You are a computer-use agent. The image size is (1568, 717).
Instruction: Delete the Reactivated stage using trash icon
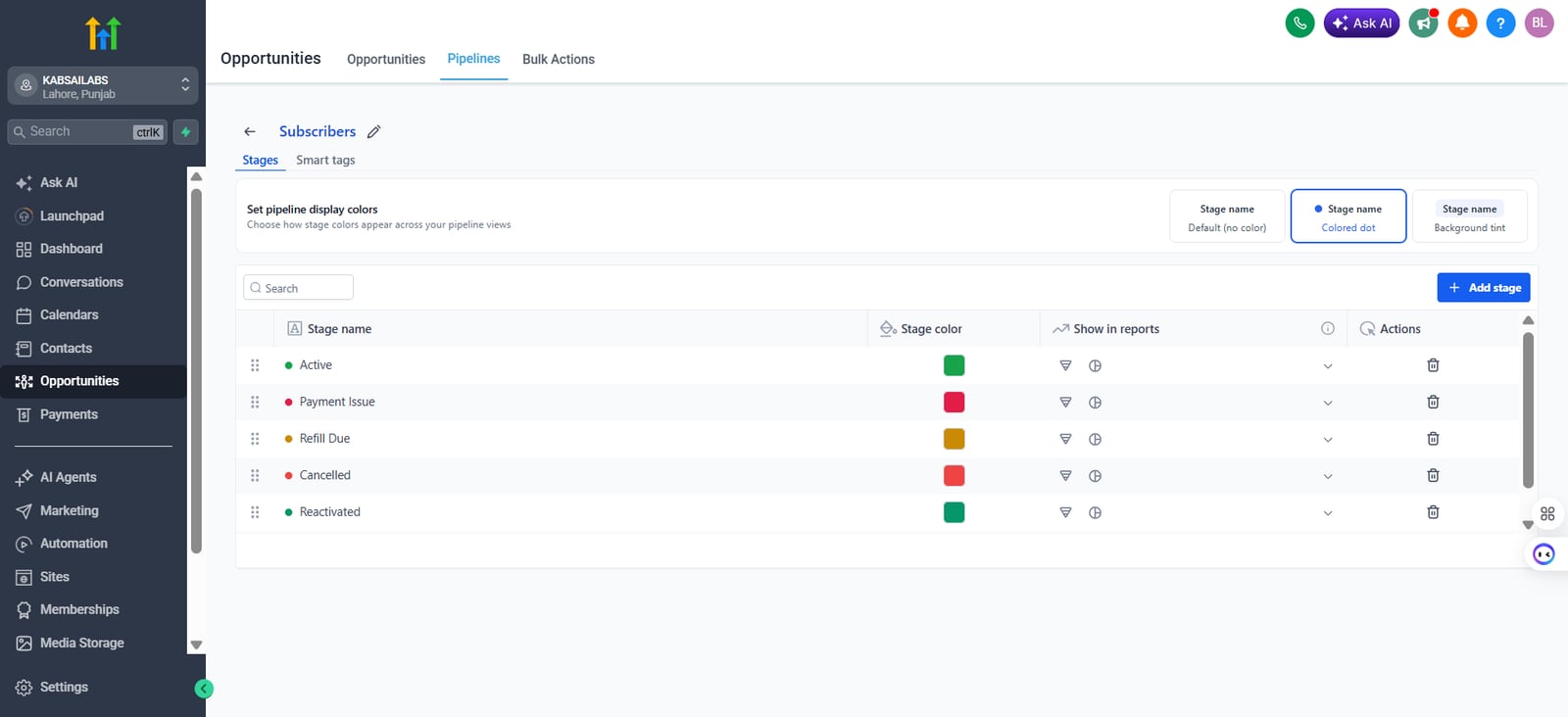(1433, 512)
